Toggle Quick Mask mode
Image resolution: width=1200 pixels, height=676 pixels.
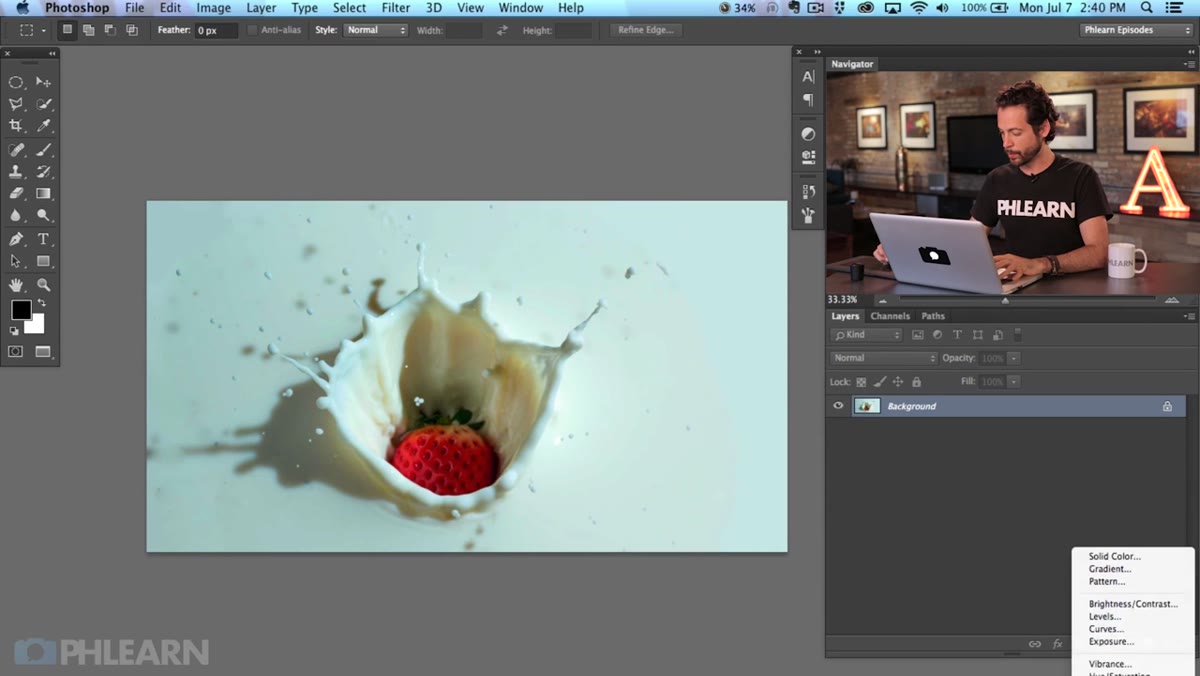[x=16, y=352]
